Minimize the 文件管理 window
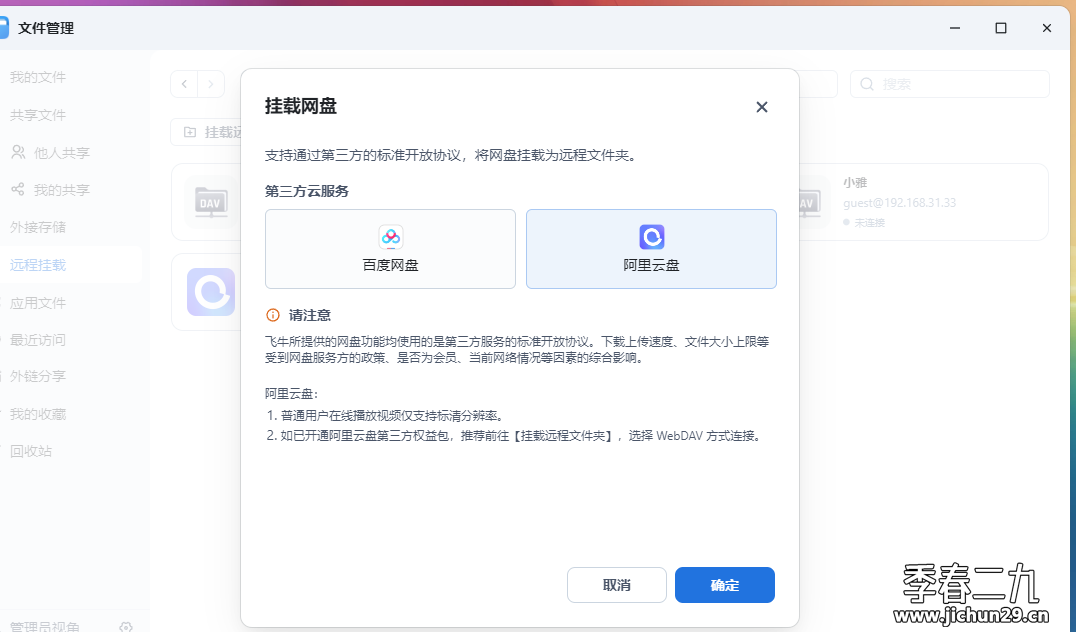The image size is (1076, 632). click(955, 28)
